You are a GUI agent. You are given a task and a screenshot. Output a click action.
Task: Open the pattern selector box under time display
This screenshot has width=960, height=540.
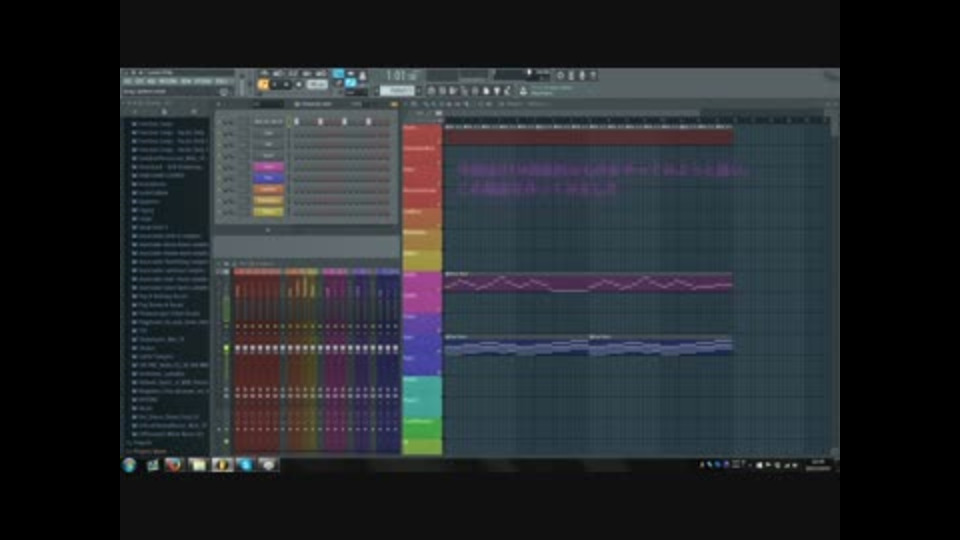point(397,91)
